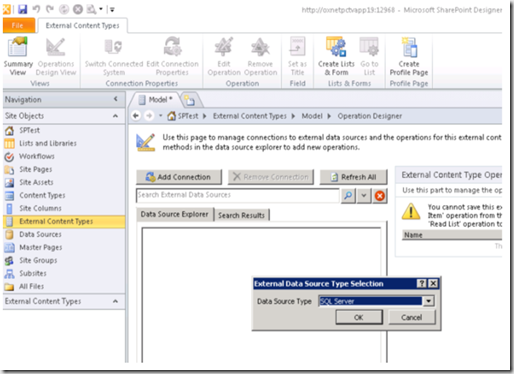Click the help question mark in dialog

click(x=422, y=283)
